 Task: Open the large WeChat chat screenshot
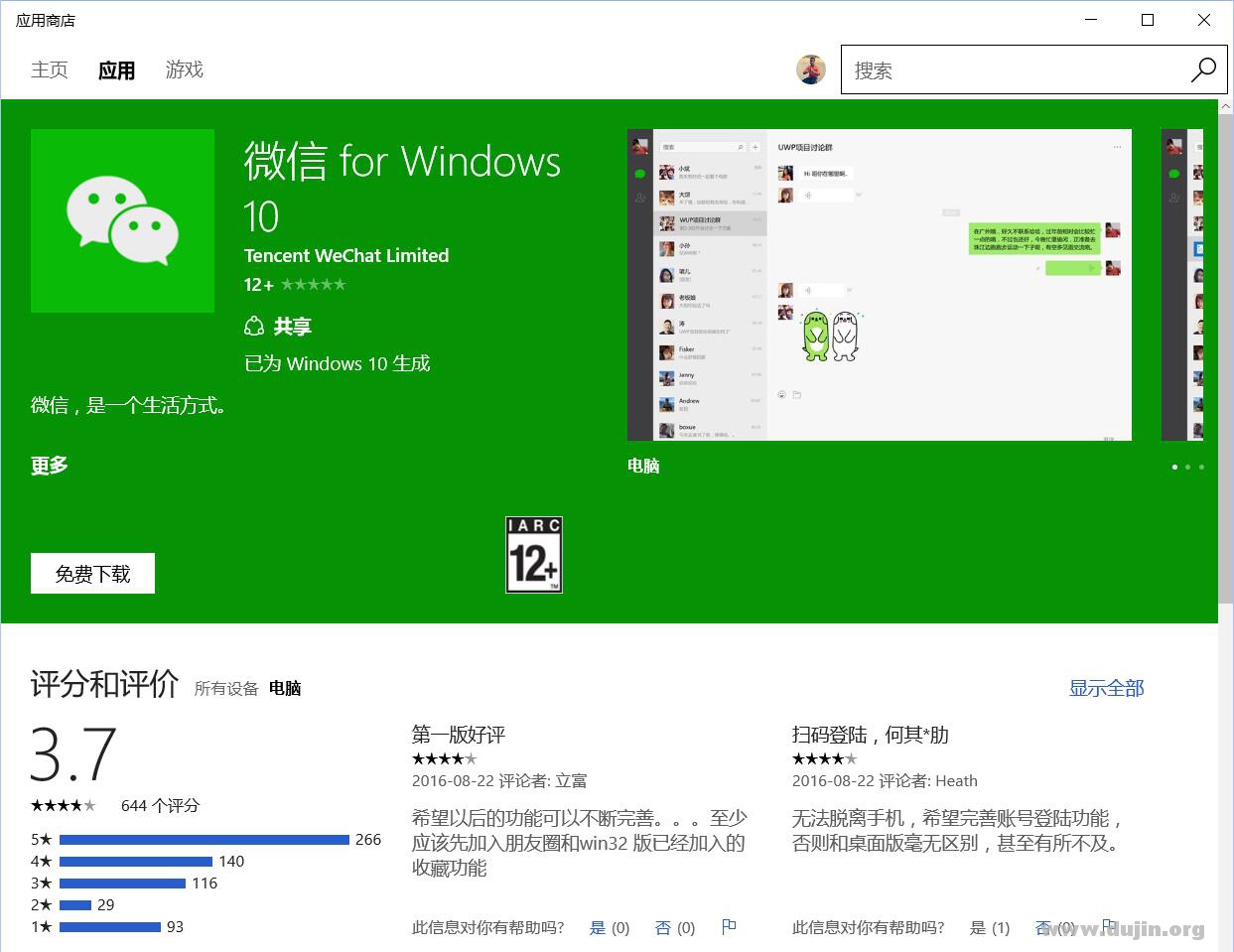(880, 285)
